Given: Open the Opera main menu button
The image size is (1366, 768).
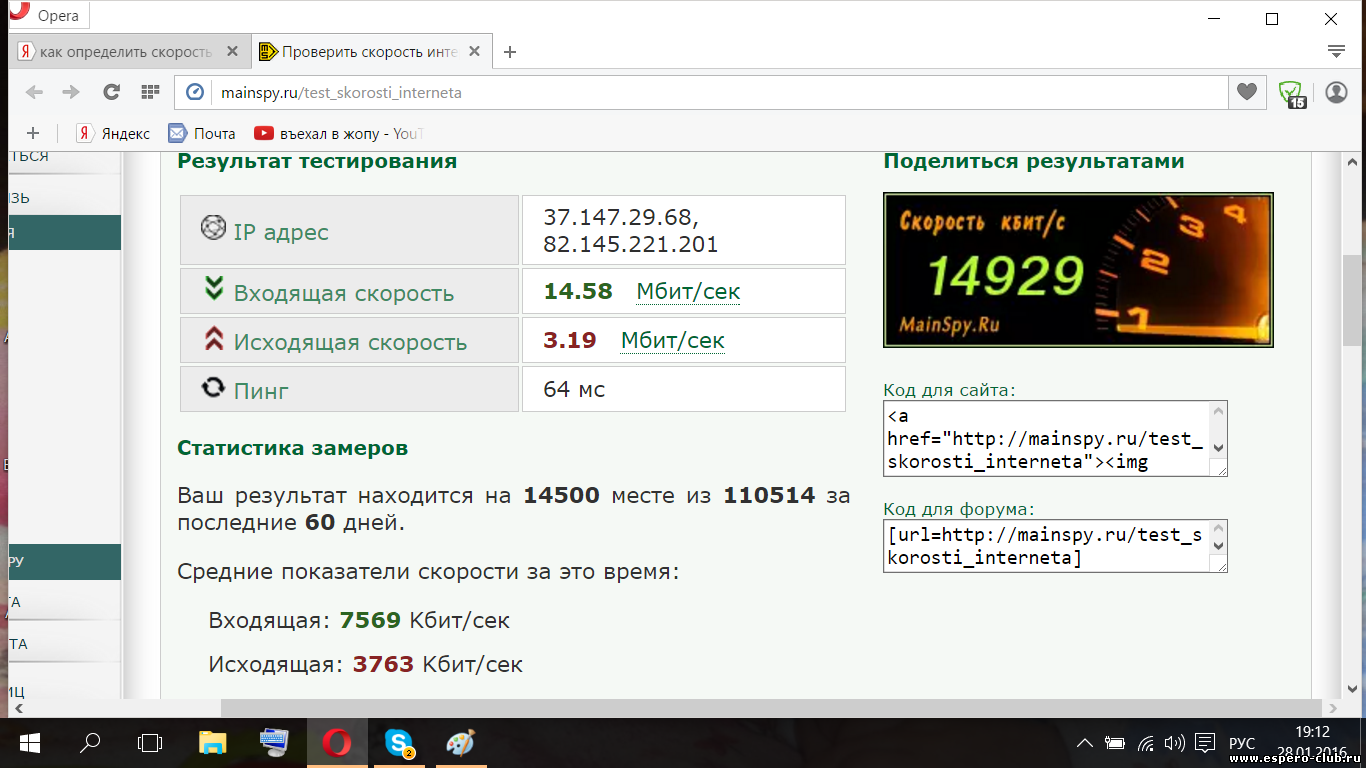Looking at the screenshot, I should pyautogui.click(x=48, y=16).
